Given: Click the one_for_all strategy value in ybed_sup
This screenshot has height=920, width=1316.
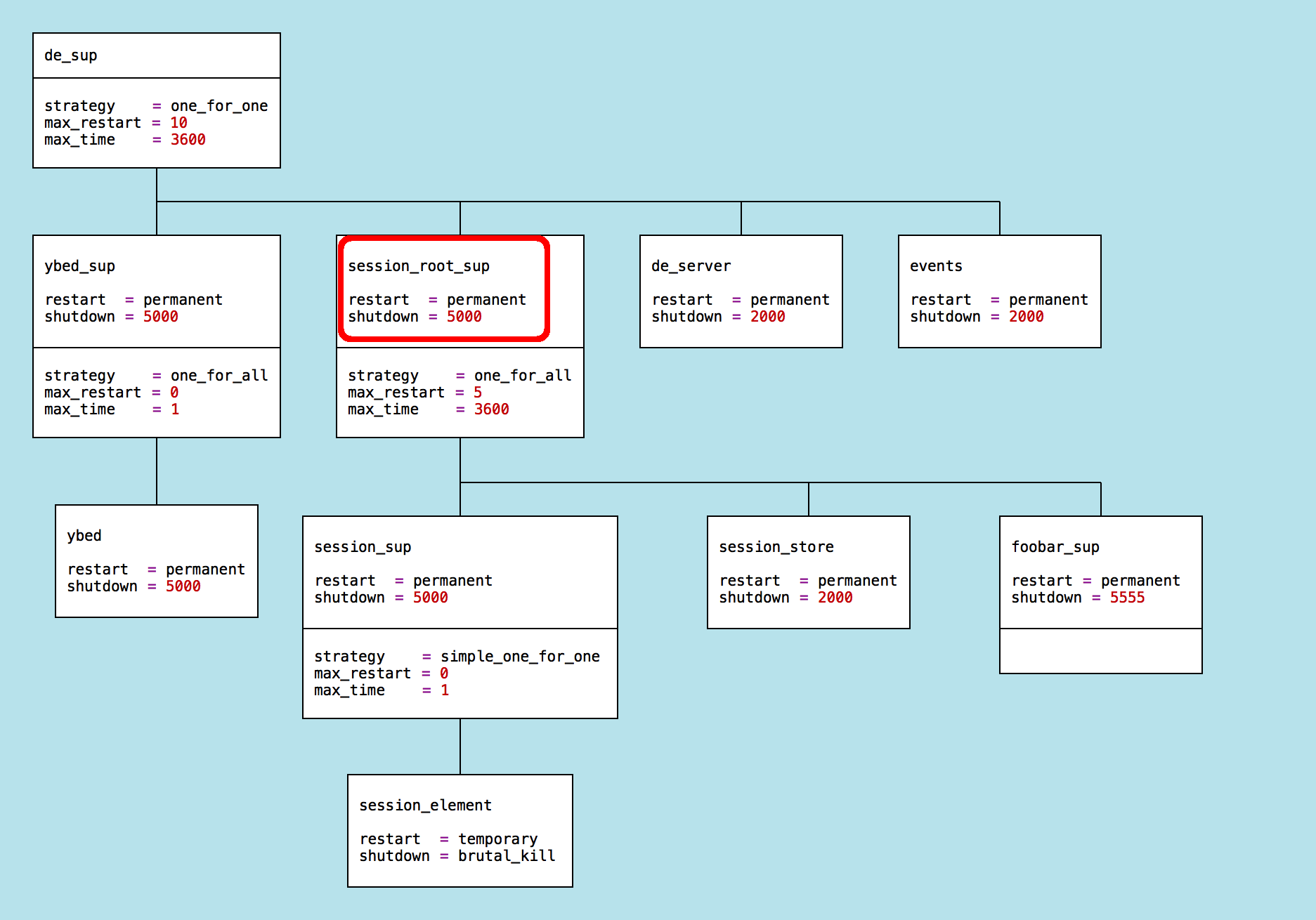Looking at the screenshot, I should click(x=219, y=376).
